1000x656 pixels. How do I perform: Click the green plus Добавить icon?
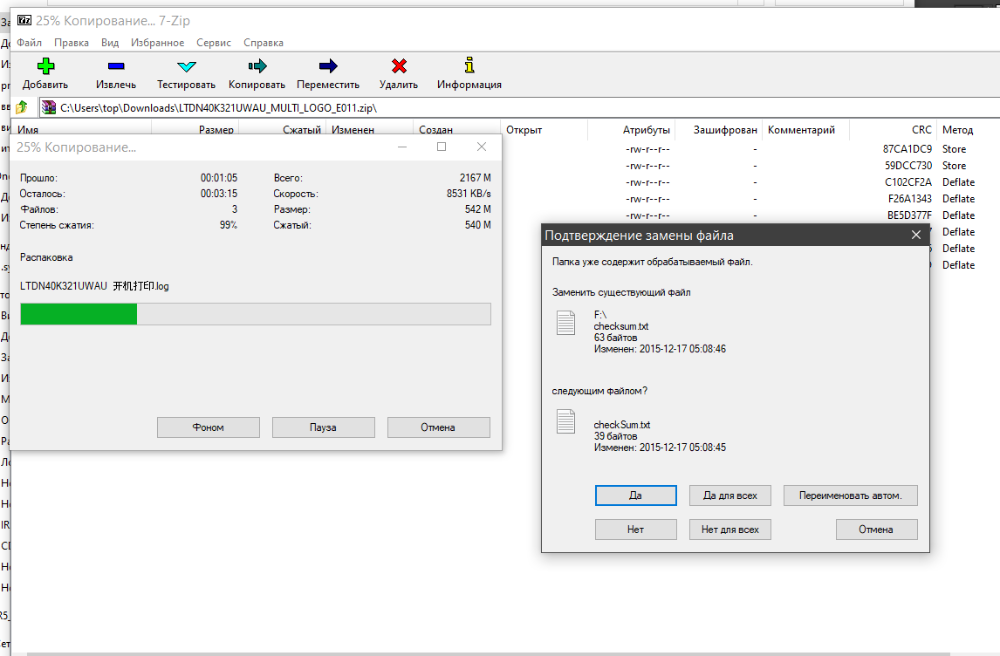coord(45,66)
